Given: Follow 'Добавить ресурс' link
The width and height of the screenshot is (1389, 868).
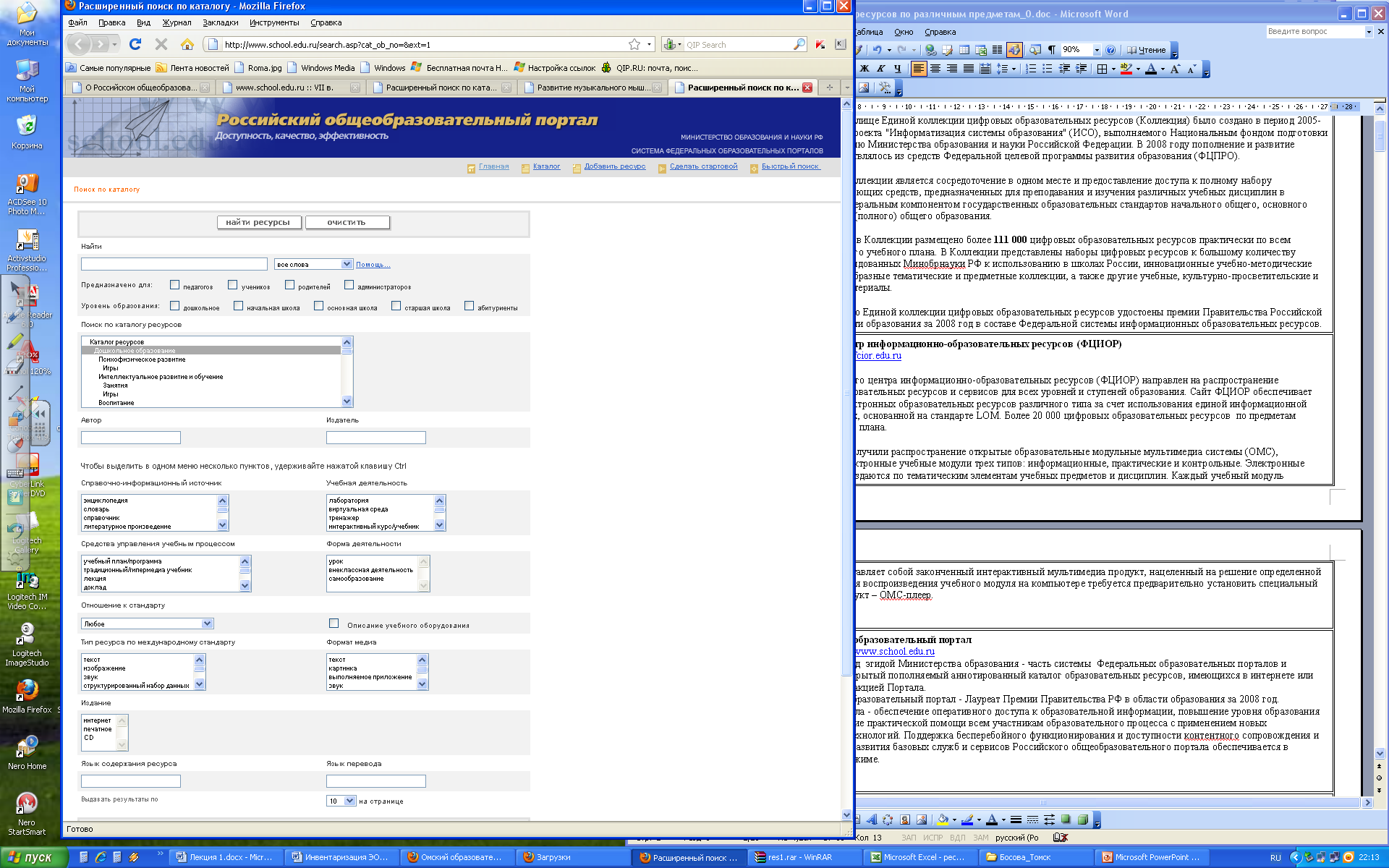Looking at the screenshot, I should [615, 166].
